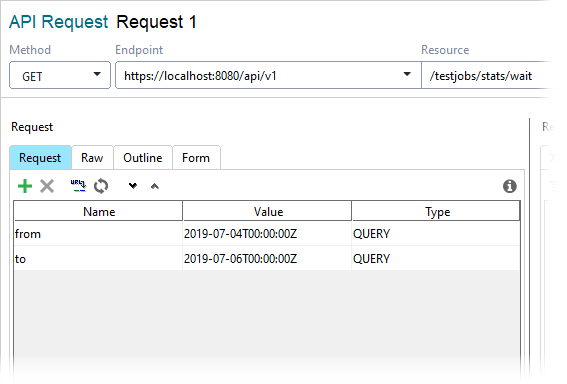
Task: Click the API Request heading
Action: click(59, 22)
